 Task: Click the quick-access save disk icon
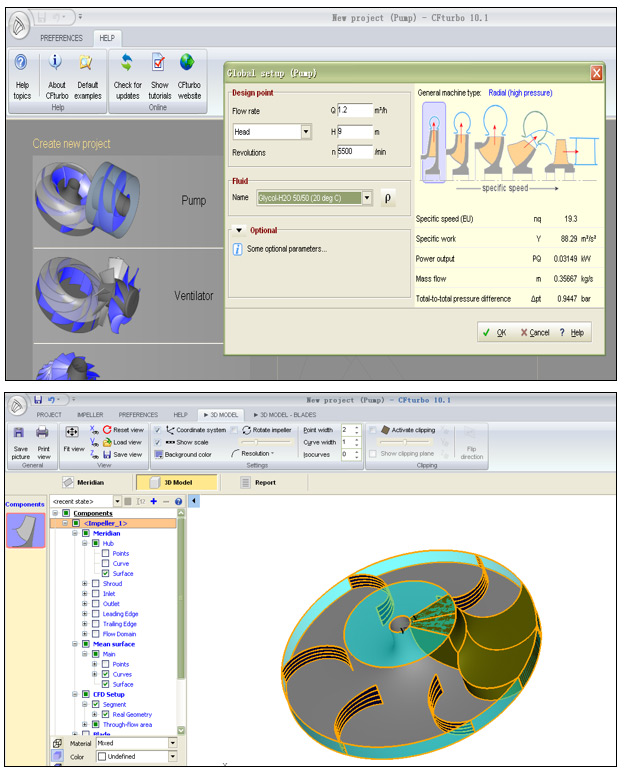click(38, 400)
